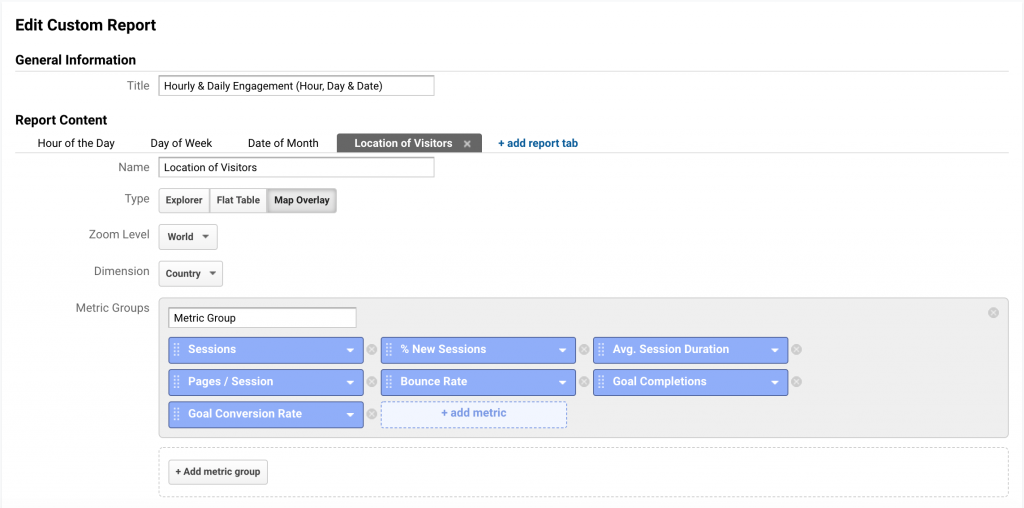Click into the report Title field
Screen dimensions: 1024x508
[x=296, y=86]
